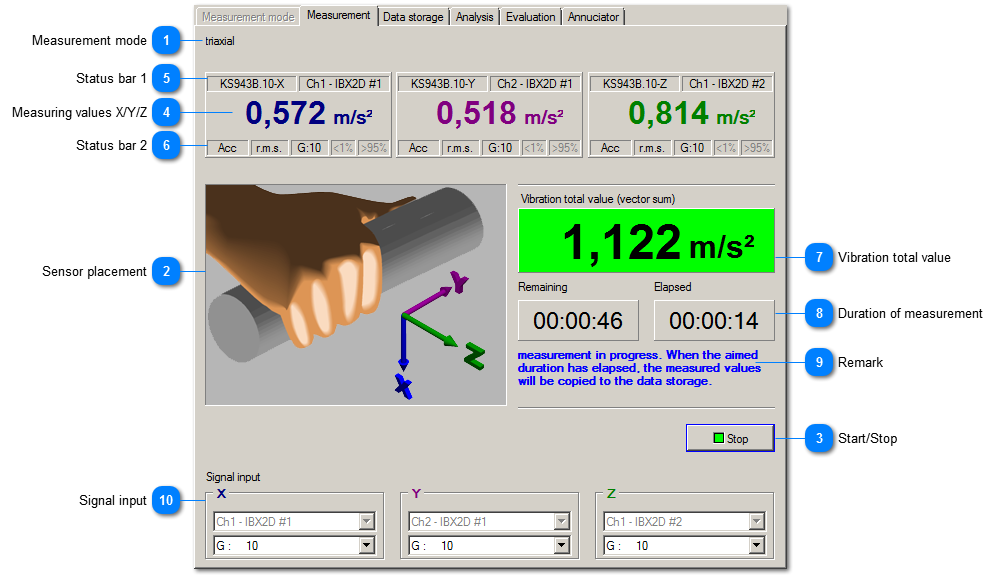Switch to the Data storage tab

pos(413,16)
